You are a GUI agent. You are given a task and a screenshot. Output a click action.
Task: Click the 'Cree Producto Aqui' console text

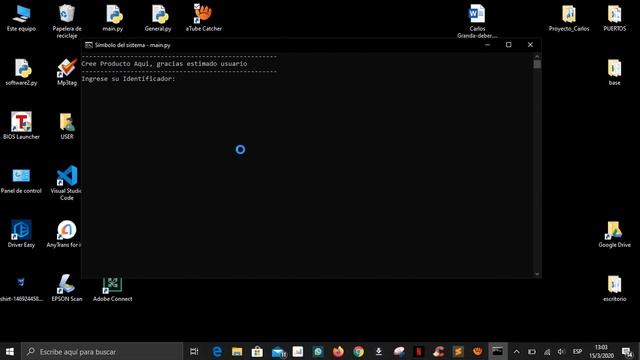pyautogui.click(x=164, y=64)
